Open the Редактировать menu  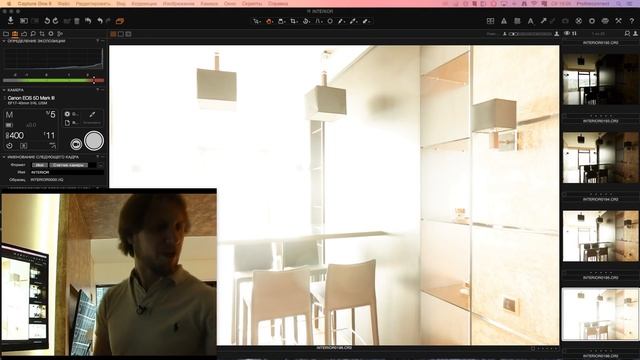point(93,3)
